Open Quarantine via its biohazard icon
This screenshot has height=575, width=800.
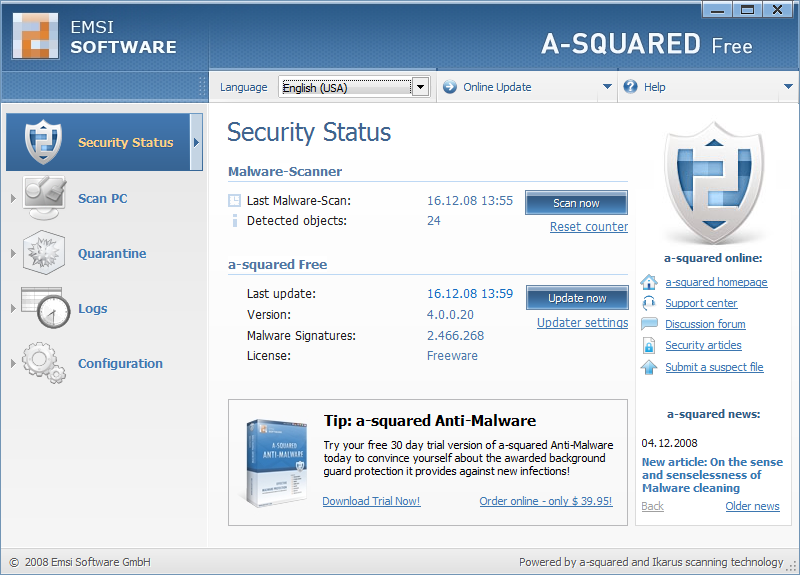(44, 253)
